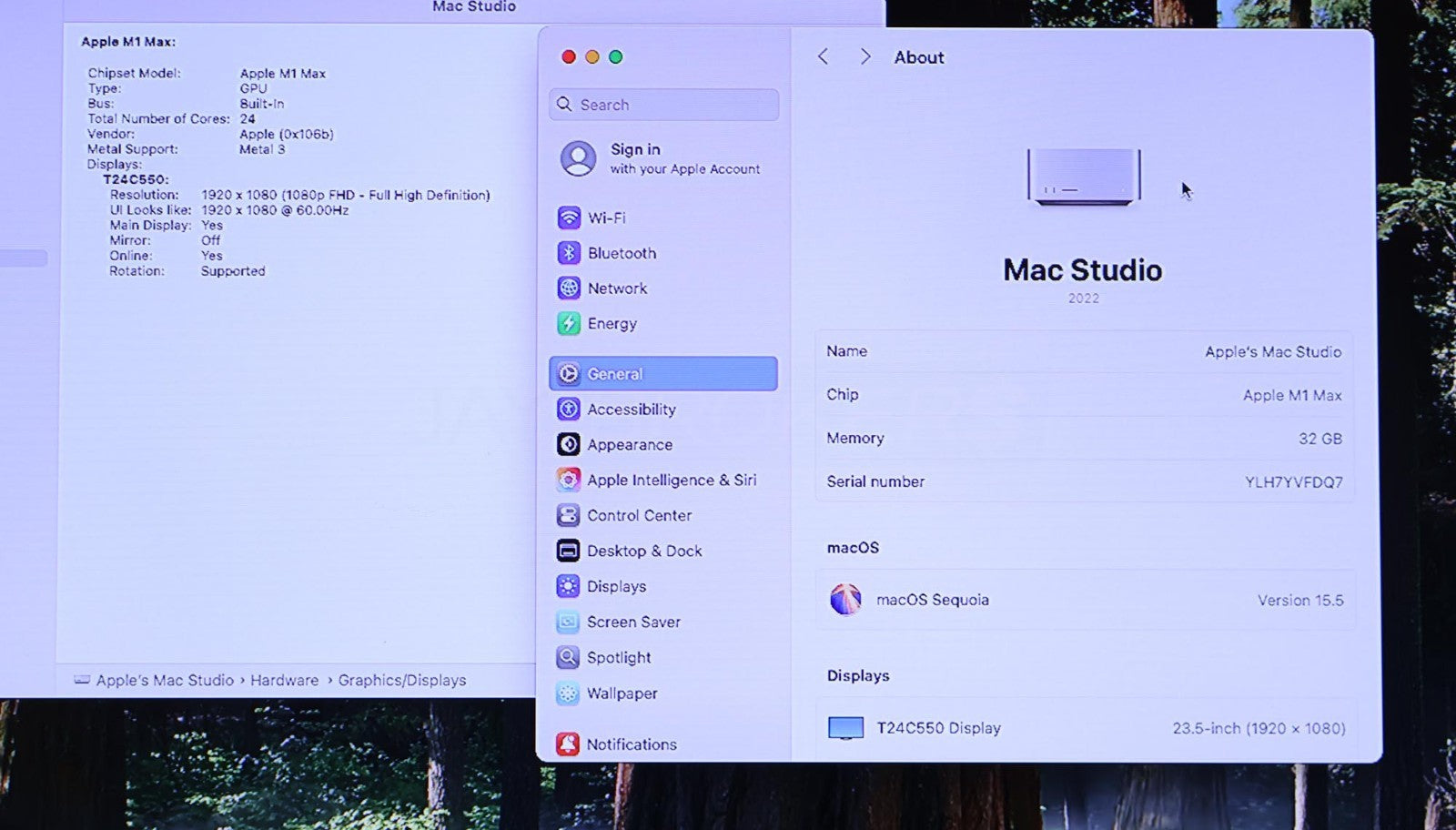Open Bluetooth settings icon
This screenshot has width=1456, height=830.
click(569, 253)
